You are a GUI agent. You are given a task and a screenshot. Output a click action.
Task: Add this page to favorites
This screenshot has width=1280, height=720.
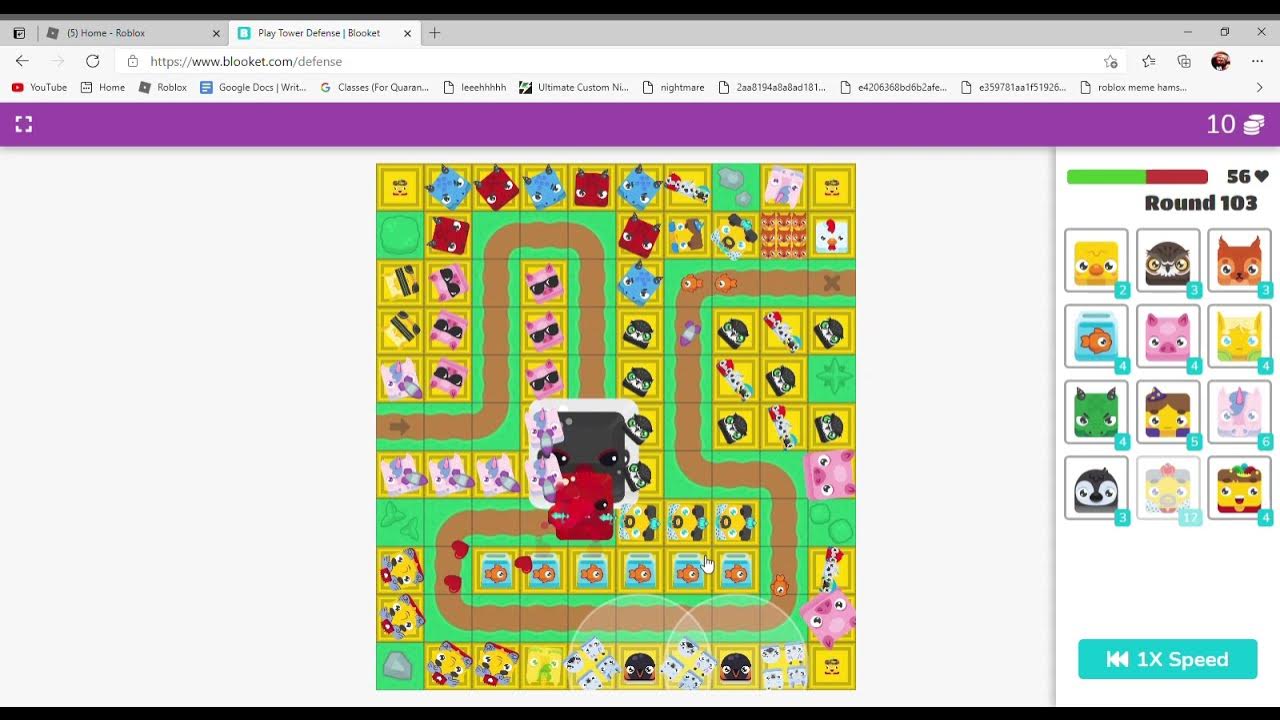[x=1110, y=61]
